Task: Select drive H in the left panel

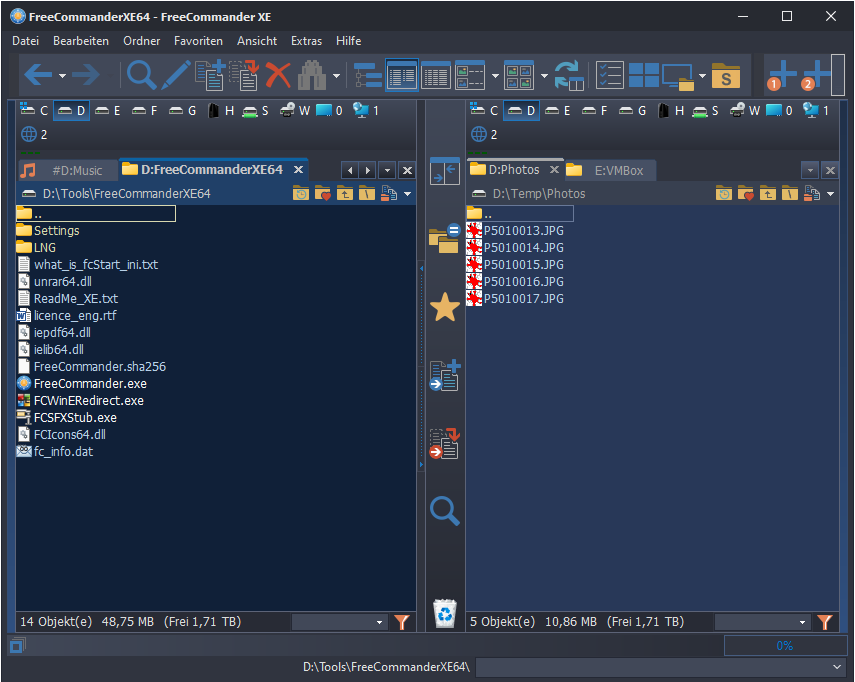Action: (x=221, y=111)
